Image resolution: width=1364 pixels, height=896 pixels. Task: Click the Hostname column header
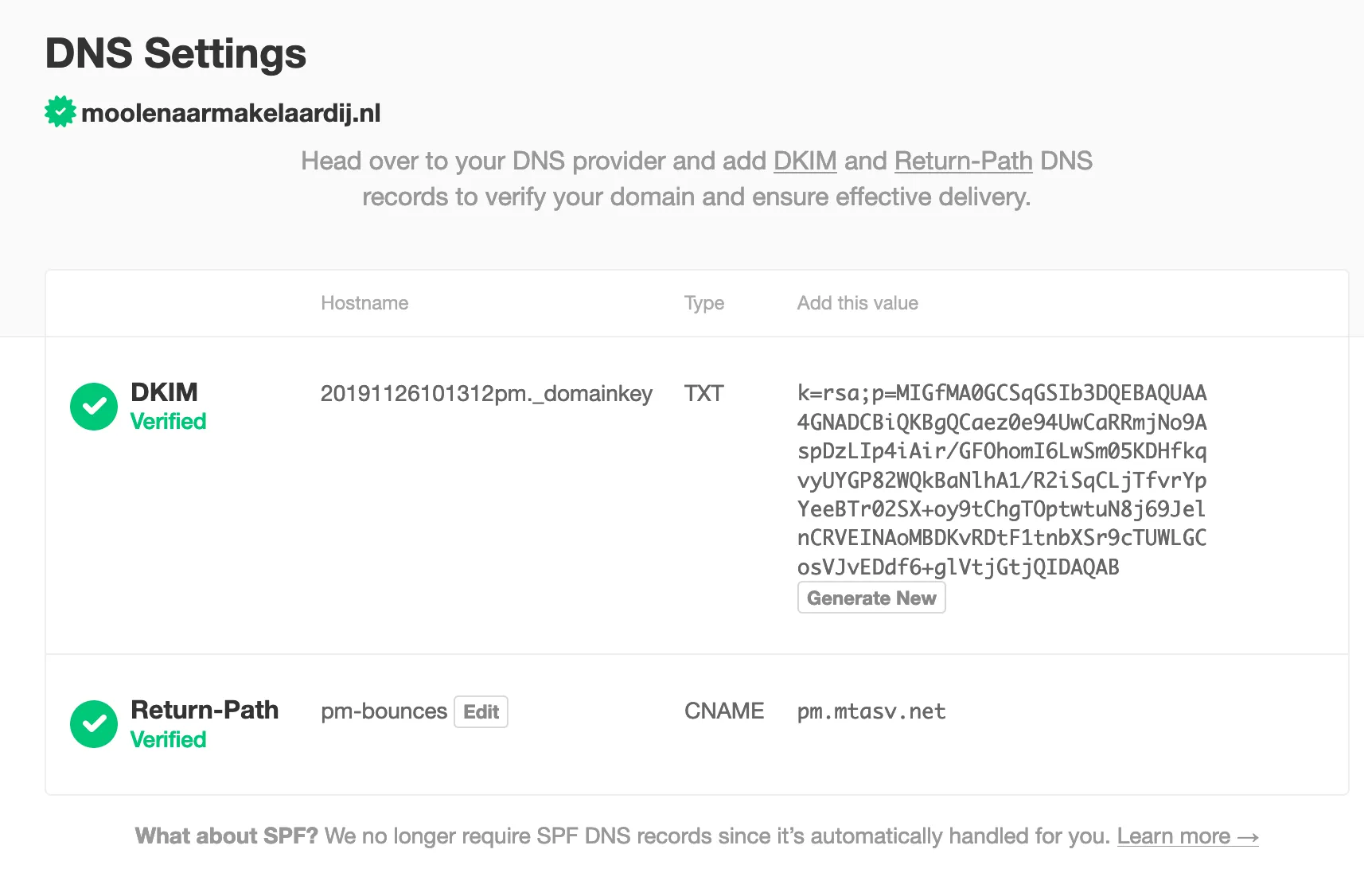[364, 302]
